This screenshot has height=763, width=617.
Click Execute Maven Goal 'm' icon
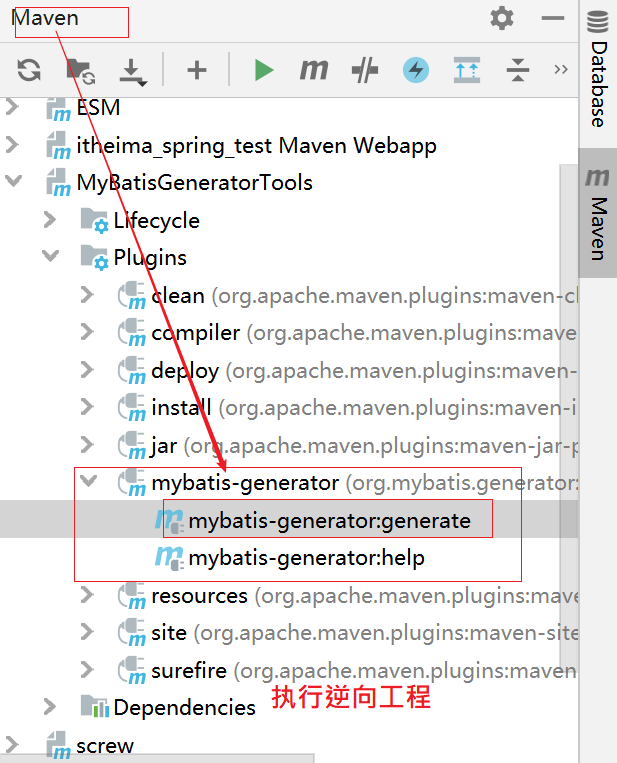click(314, 70)
